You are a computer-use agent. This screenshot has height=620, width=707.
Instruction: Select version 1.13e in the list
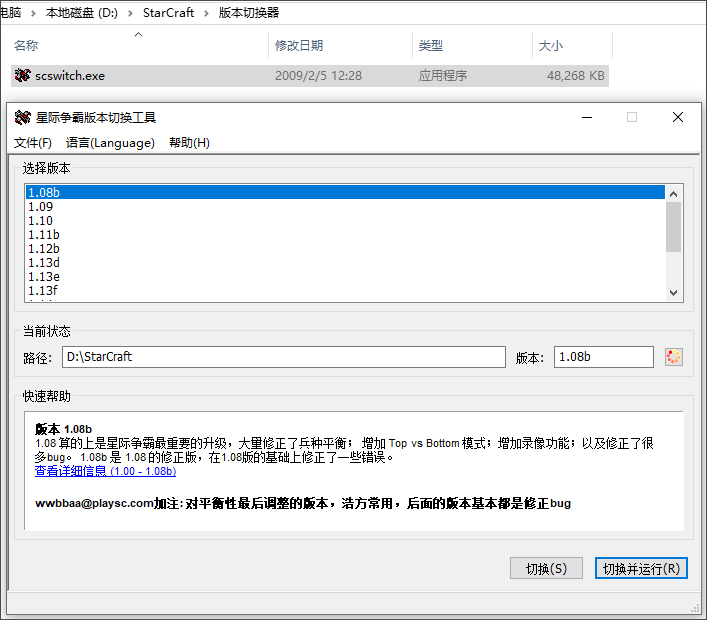point(345,276)
